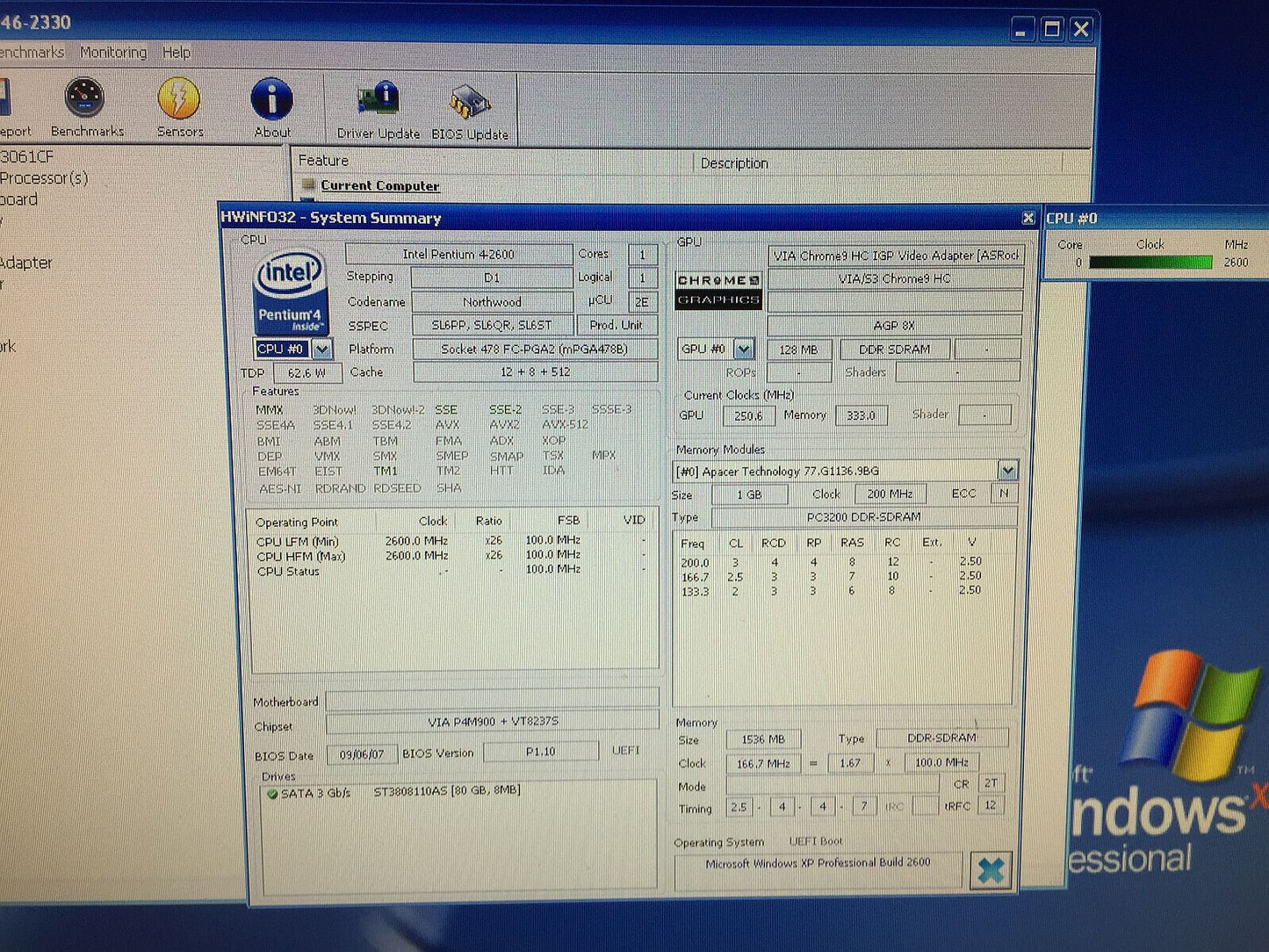The height and width of the screenshot is (952, 1269).
Task: Click the chipset VIA P4M900 field
Action: coord(492,722)
